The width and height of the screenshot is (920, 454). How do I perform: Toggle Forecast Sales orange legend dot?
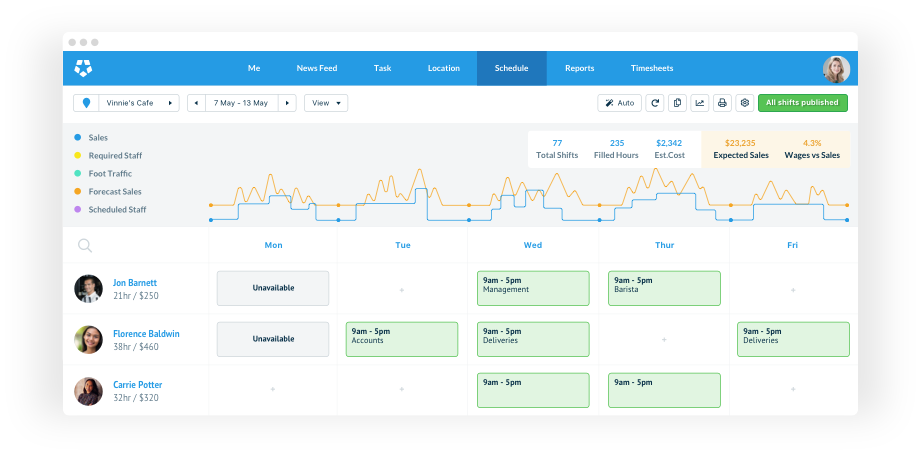click(78, 192)
